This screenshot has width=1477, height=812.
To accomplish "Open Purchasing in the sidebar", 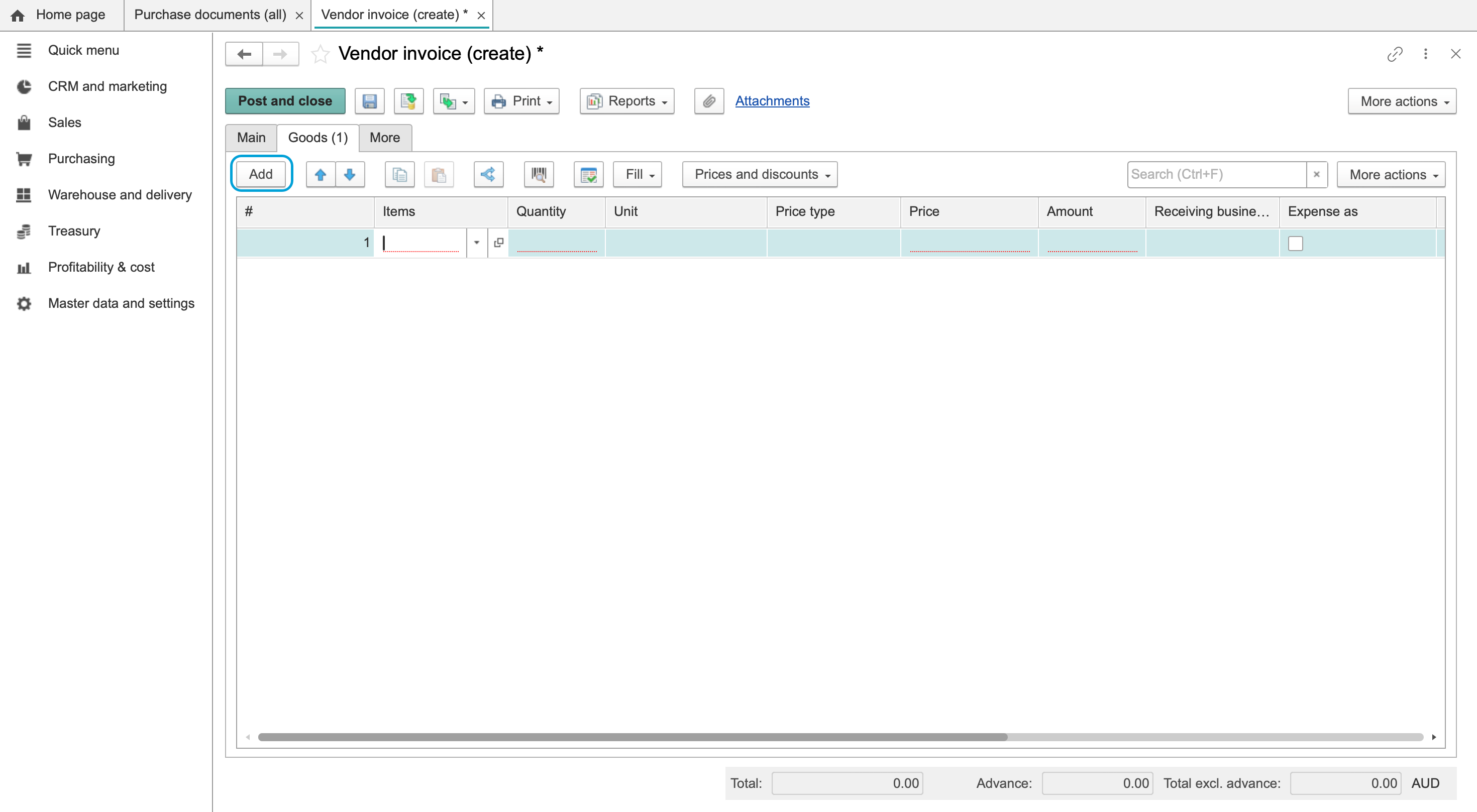I will (81, 159).
